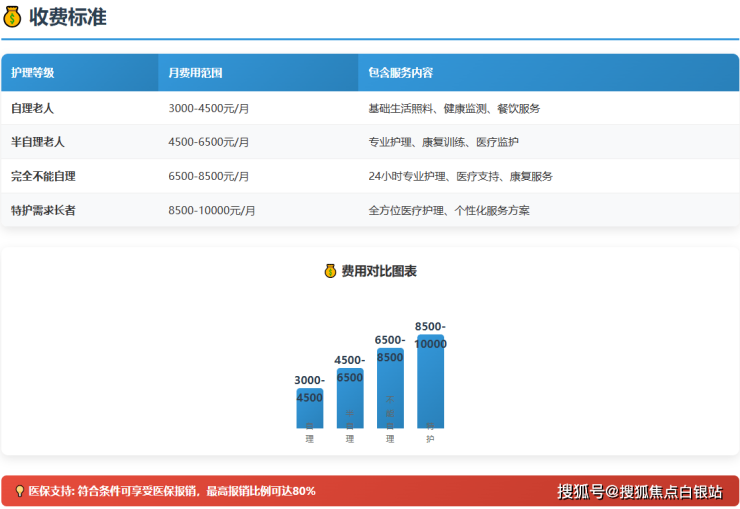The width and height of the screenshot is (740, 509).
Task: Click the money bag icon beside 费用对比图表
Action: coord(330,271)
